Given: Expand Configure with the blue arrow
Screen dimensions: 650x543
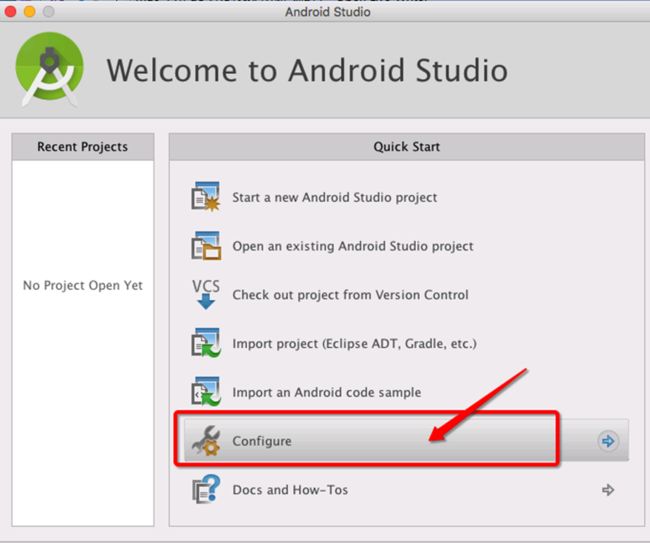Looking at the screenshot, I should (608, 441).
